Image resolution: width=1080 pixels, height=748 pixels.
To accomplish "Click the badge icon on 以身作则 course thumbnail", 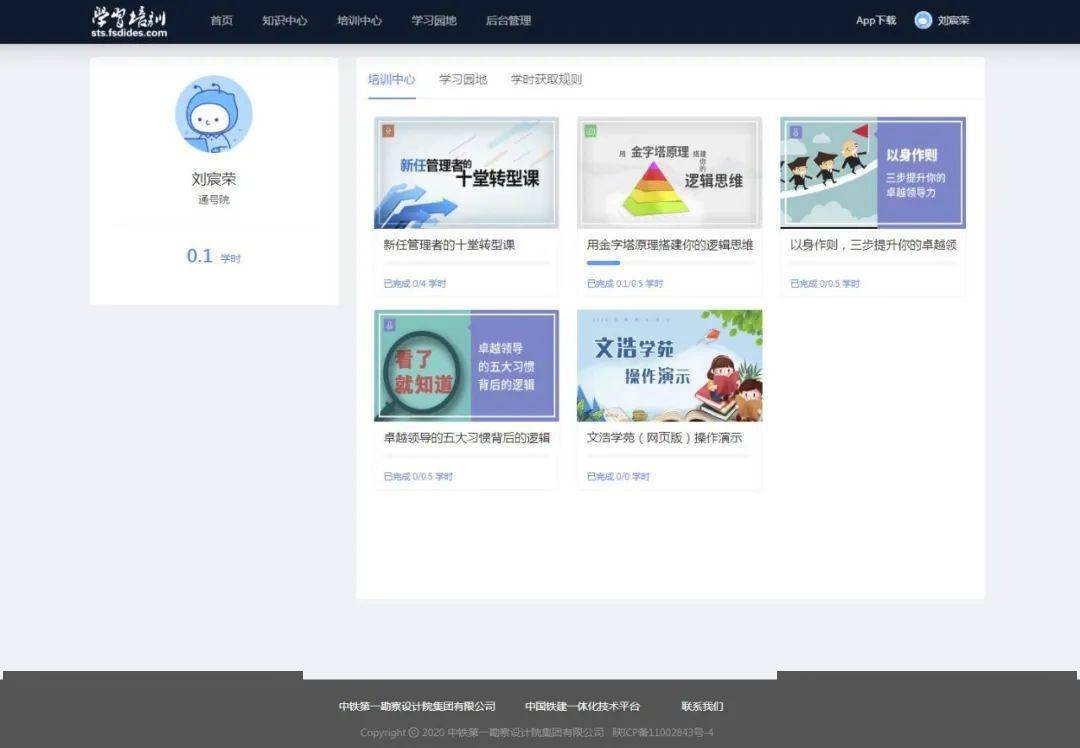I will point(795,131).
